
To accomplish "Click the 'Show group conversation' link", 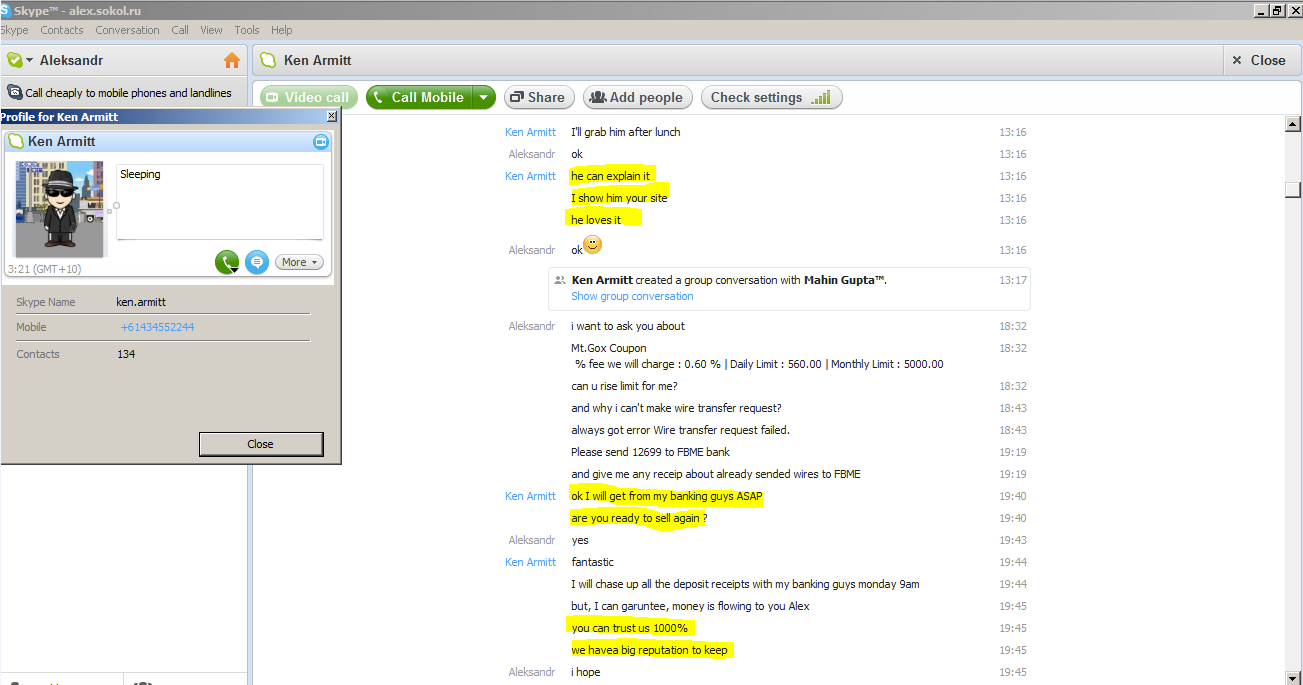I will coord(632,296).
